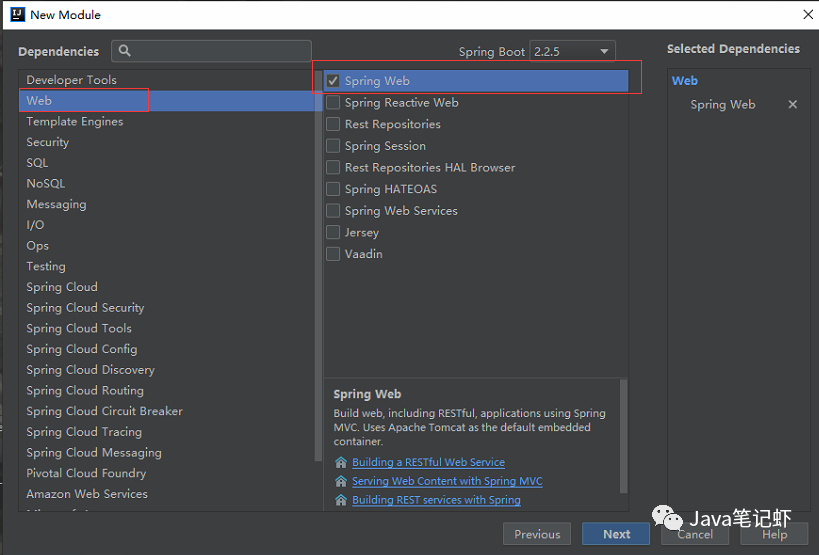Screen dimensions: 819x555
Task: Click the dependencies search input field
Action: tap(212, 51)
